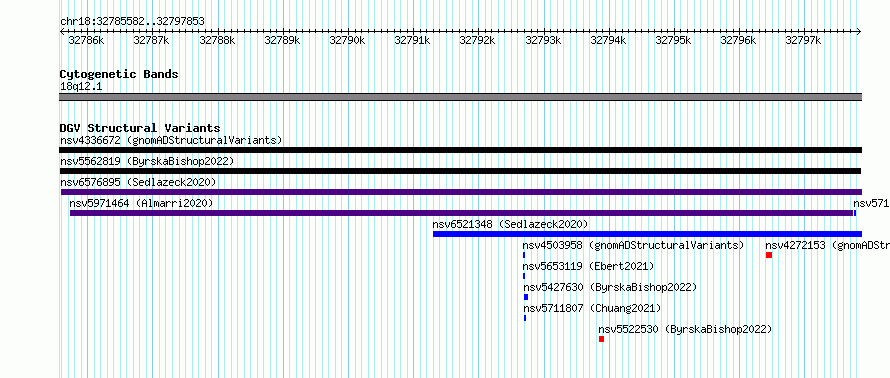
Task: Select the nsv6576895 purple variant bar
Action: (x=460, y=192)
